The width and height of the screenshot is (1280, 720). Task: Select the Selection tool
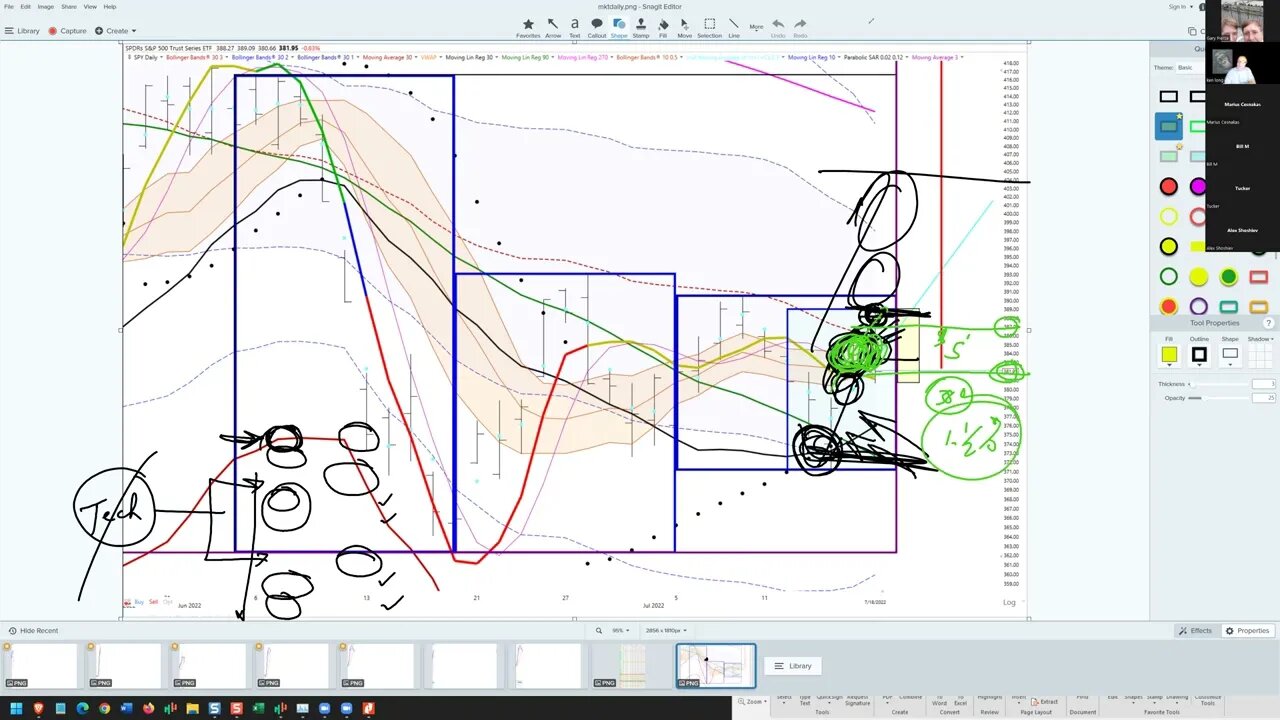tap(709, 27)
